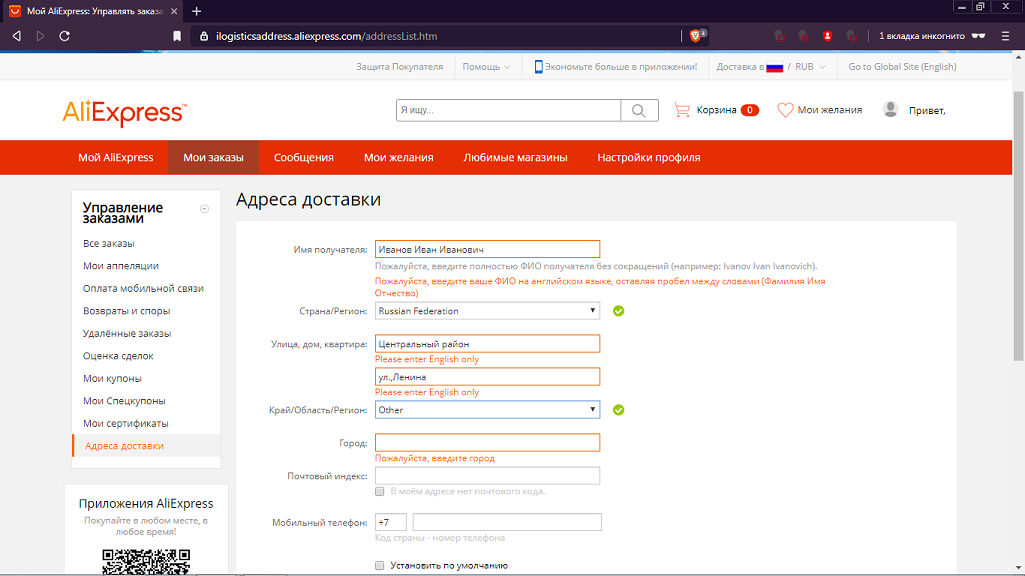
Task: Click the mobile phone app icon
Action: pos(538,67)
